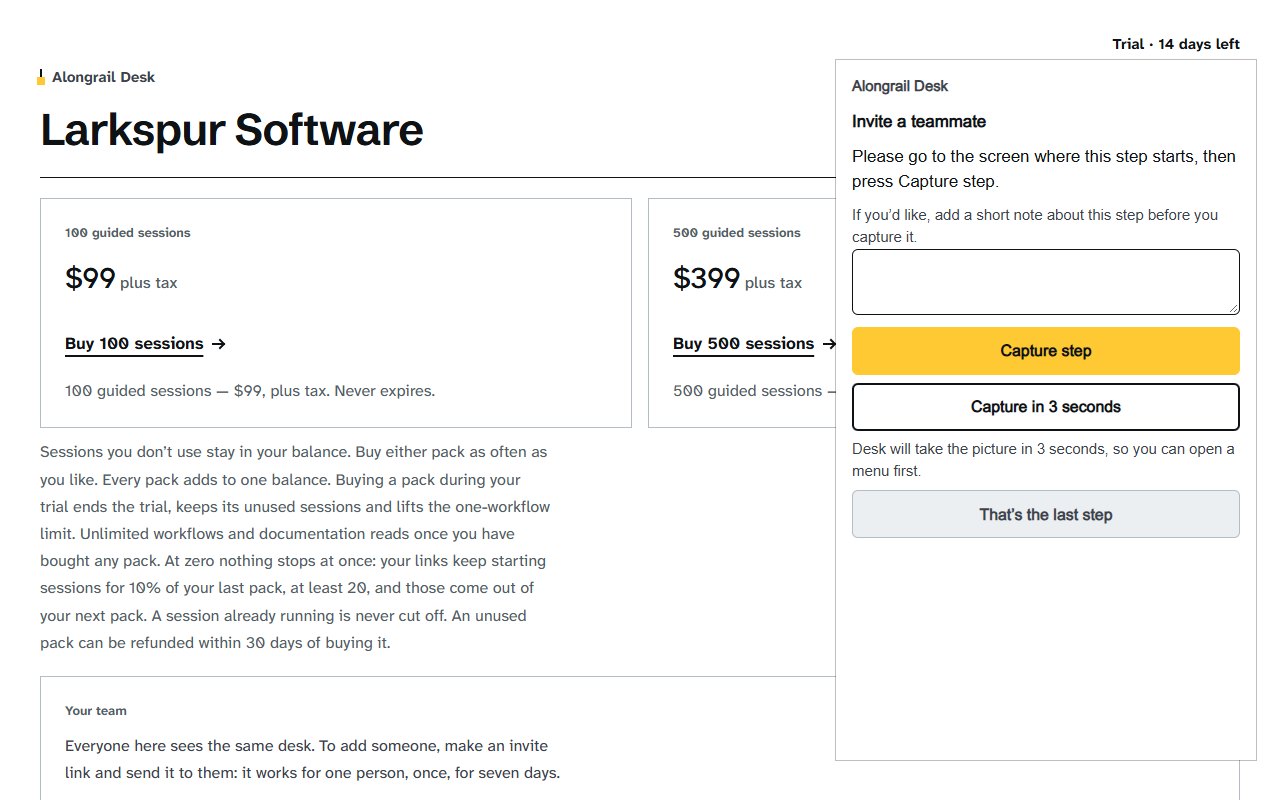1280x800 pixels.
Task: Follow the Buy 100 sessions link
Action: 134,344
